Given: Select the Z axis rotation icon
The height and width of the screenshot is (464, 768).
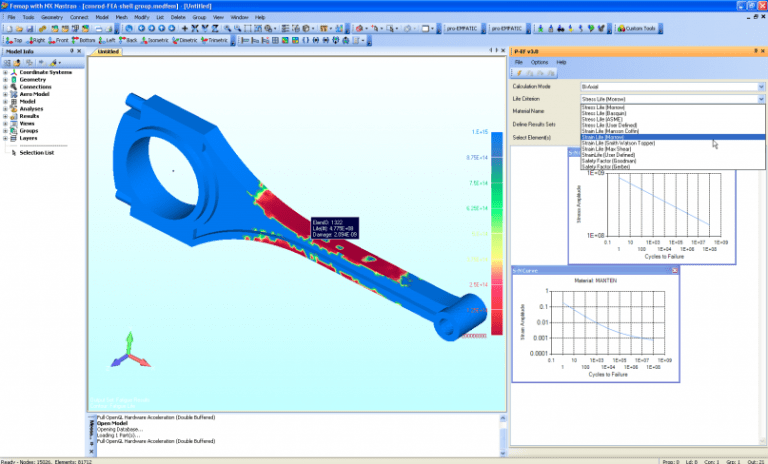Looking at the screenshot, I should [x=215, y=28].
